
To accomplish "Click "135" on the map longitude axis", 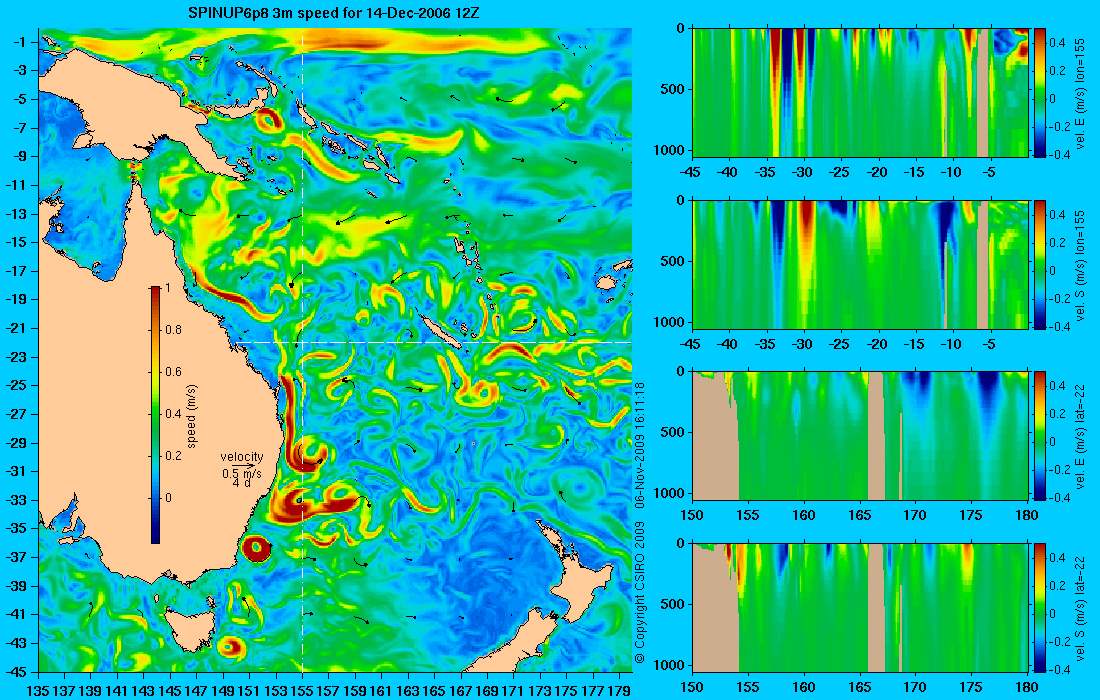I will [38, 690].
